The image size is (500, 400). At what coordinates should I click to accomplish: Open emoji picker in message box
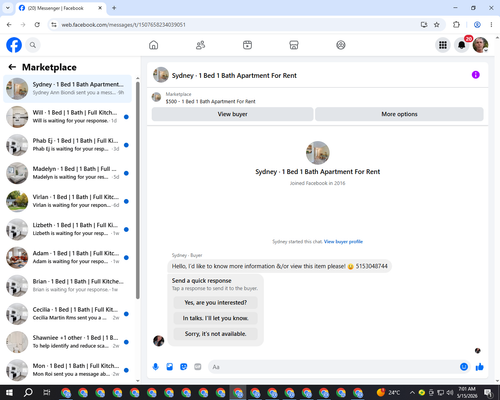464,367
